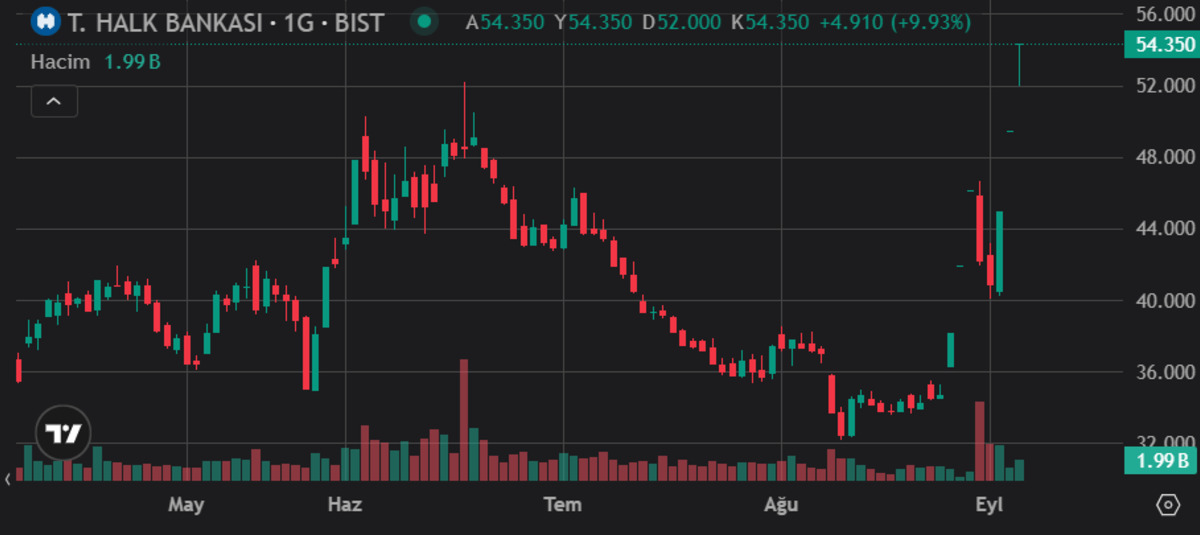Click the TradingView logo watermark button
1200x535 pixels.
[x=64, y=433]
